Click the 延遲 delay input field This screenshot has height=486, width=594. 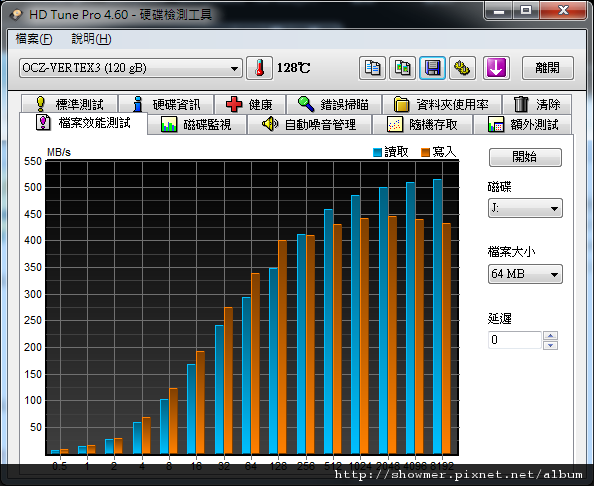tap(514, 340)
